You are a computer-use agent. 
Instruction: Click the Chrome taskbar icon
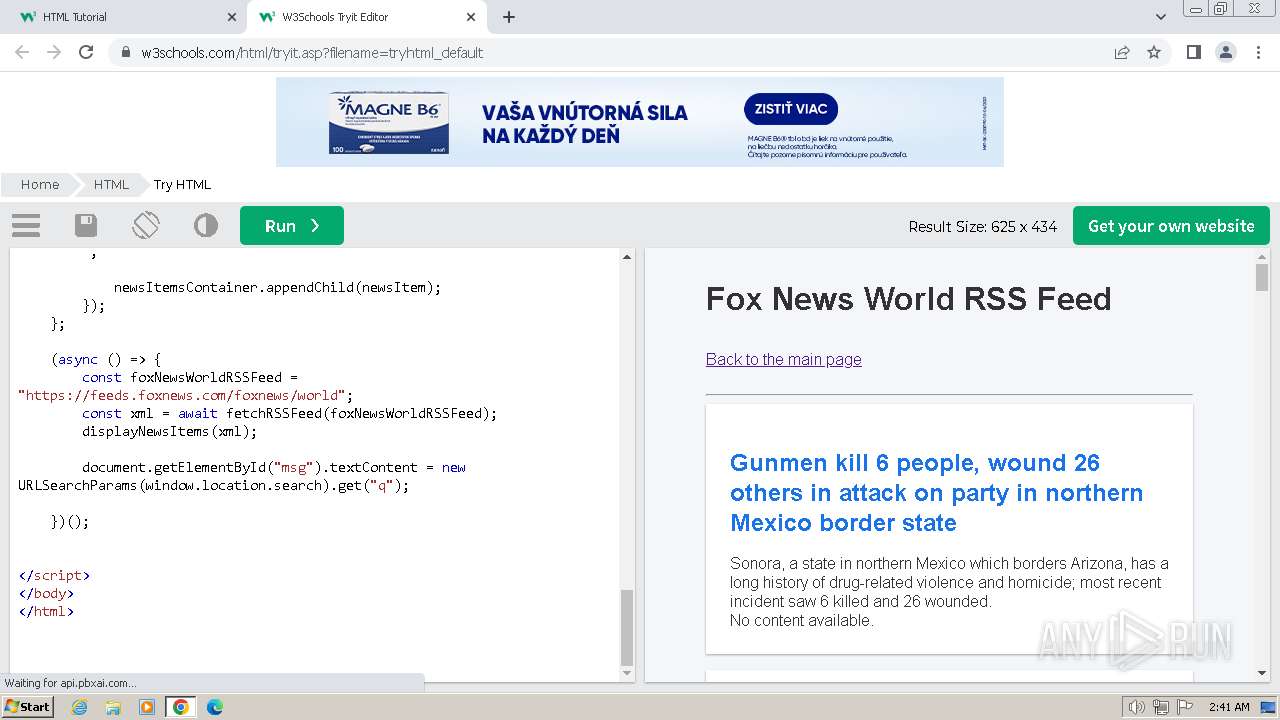coord(180,707)
